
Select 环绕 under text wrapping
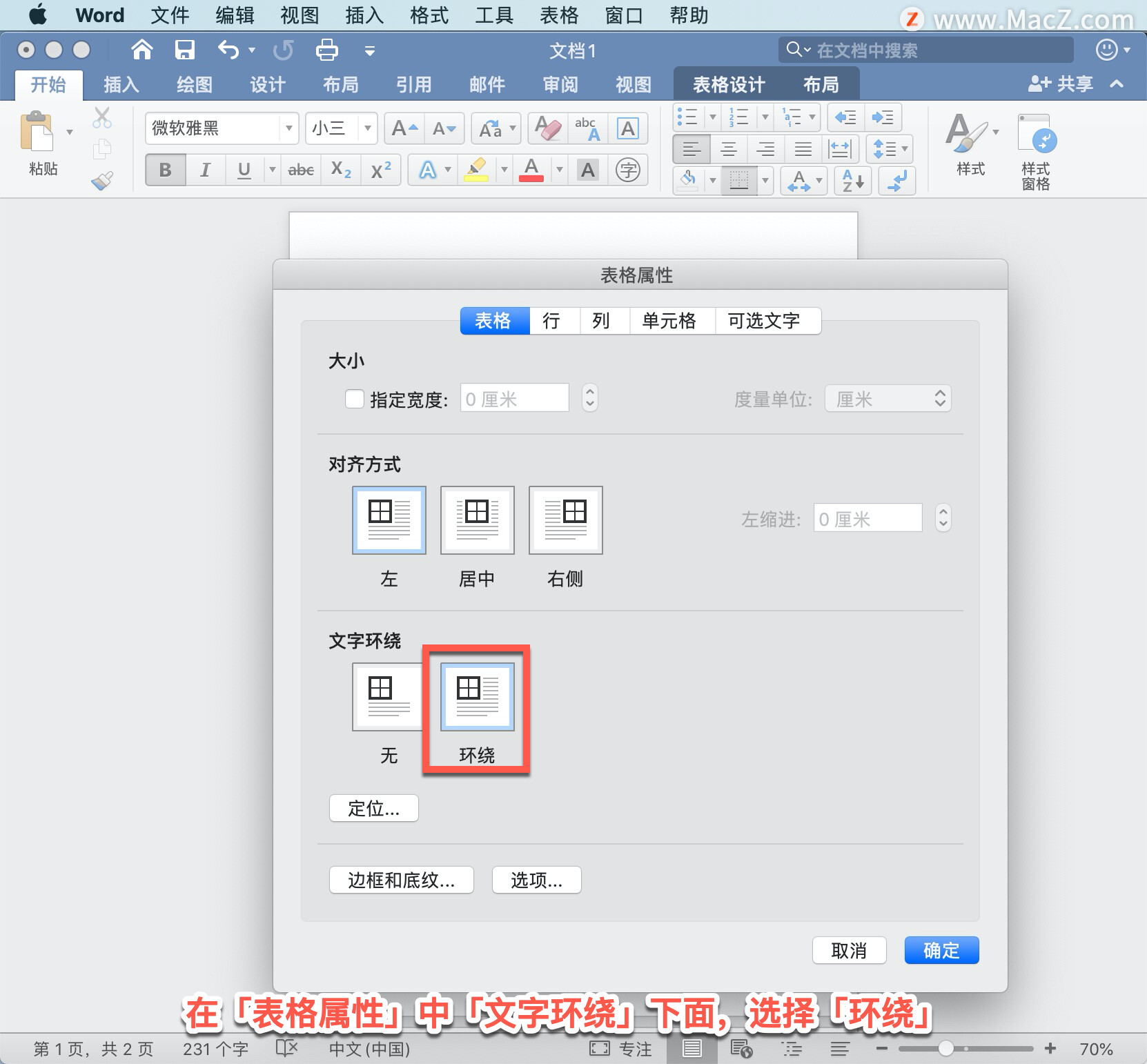478,697
